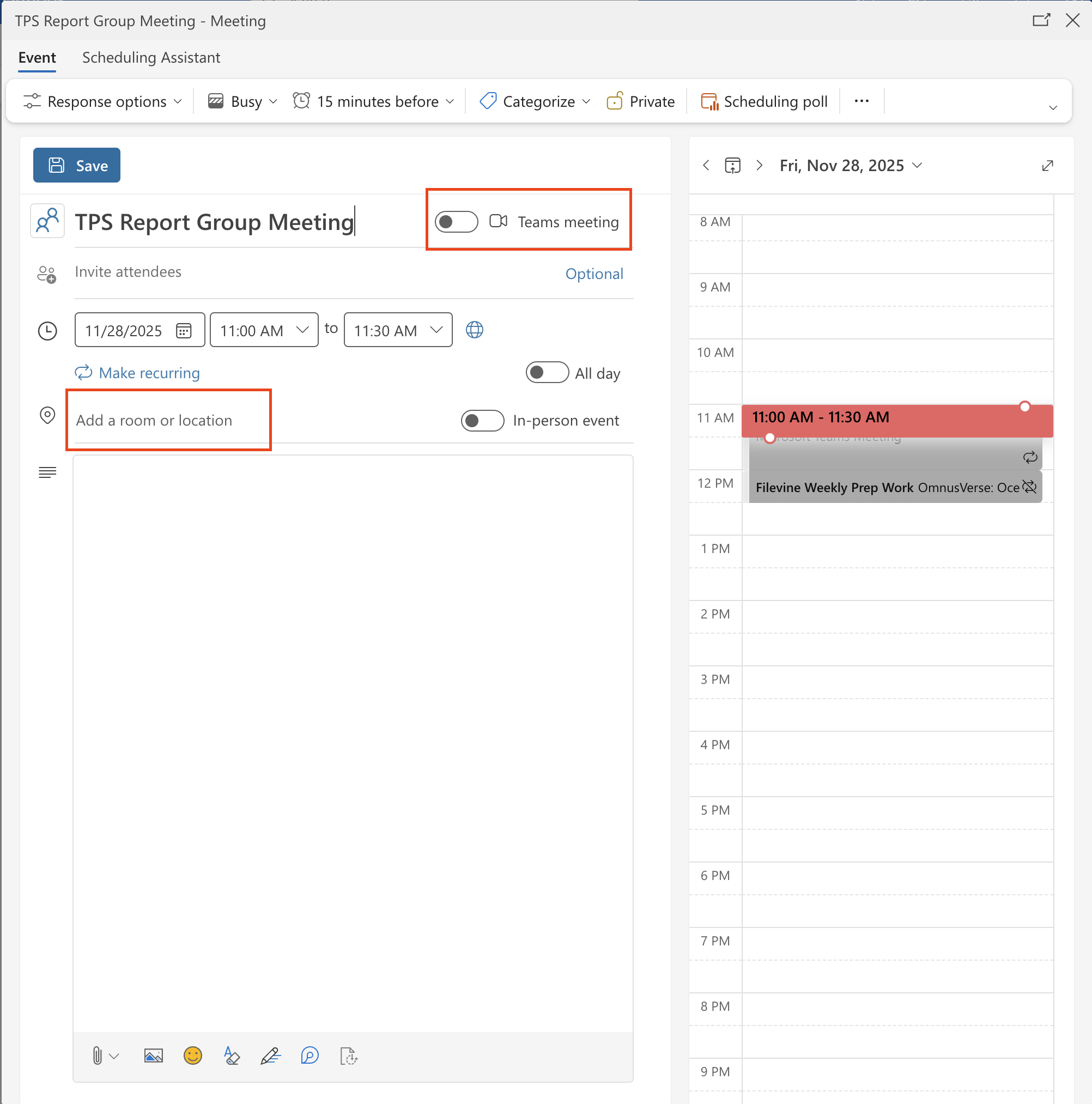Open the Busy status dropdown

(243, 101)
